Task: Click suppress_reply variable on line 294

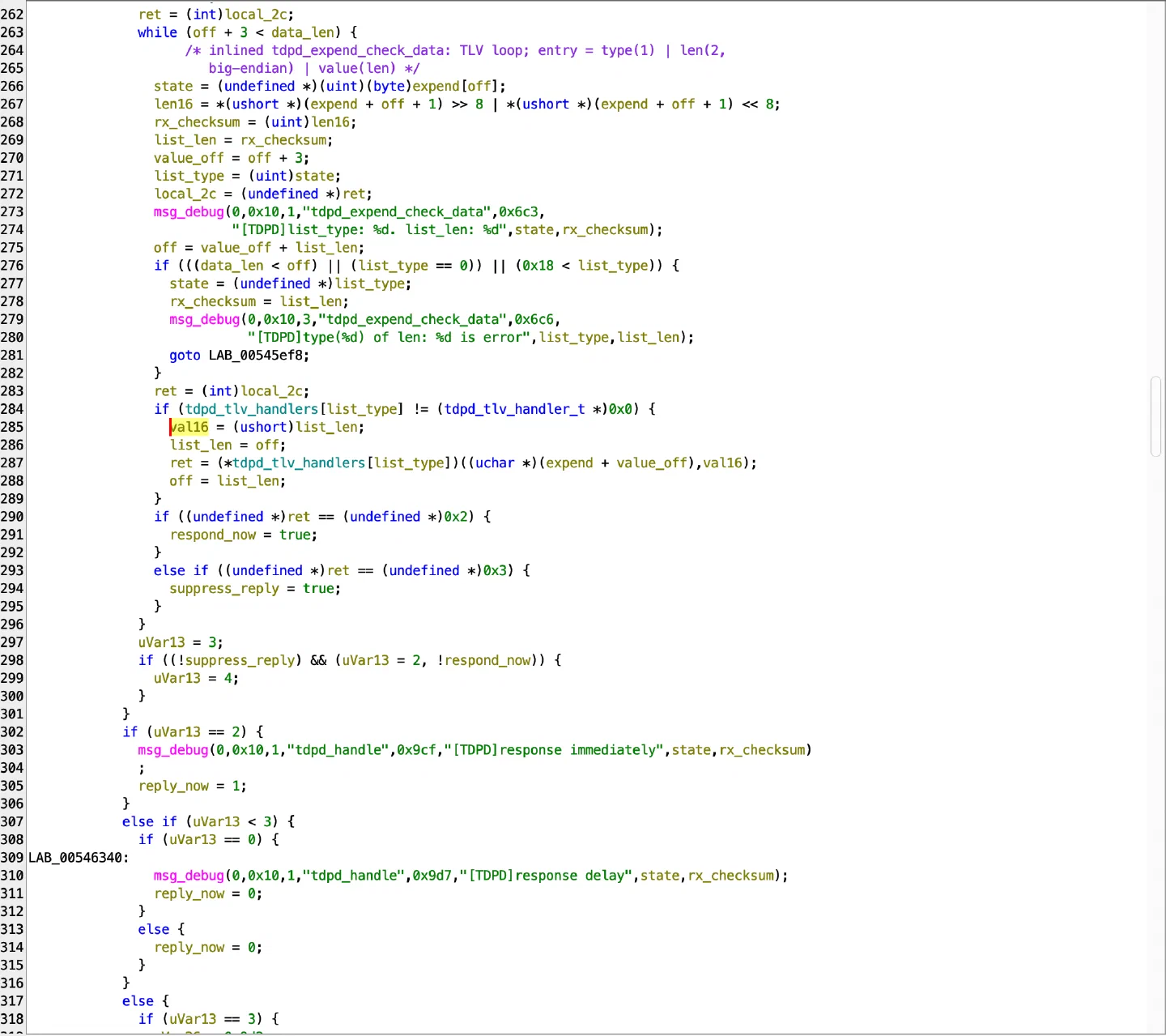Action: 224,588
